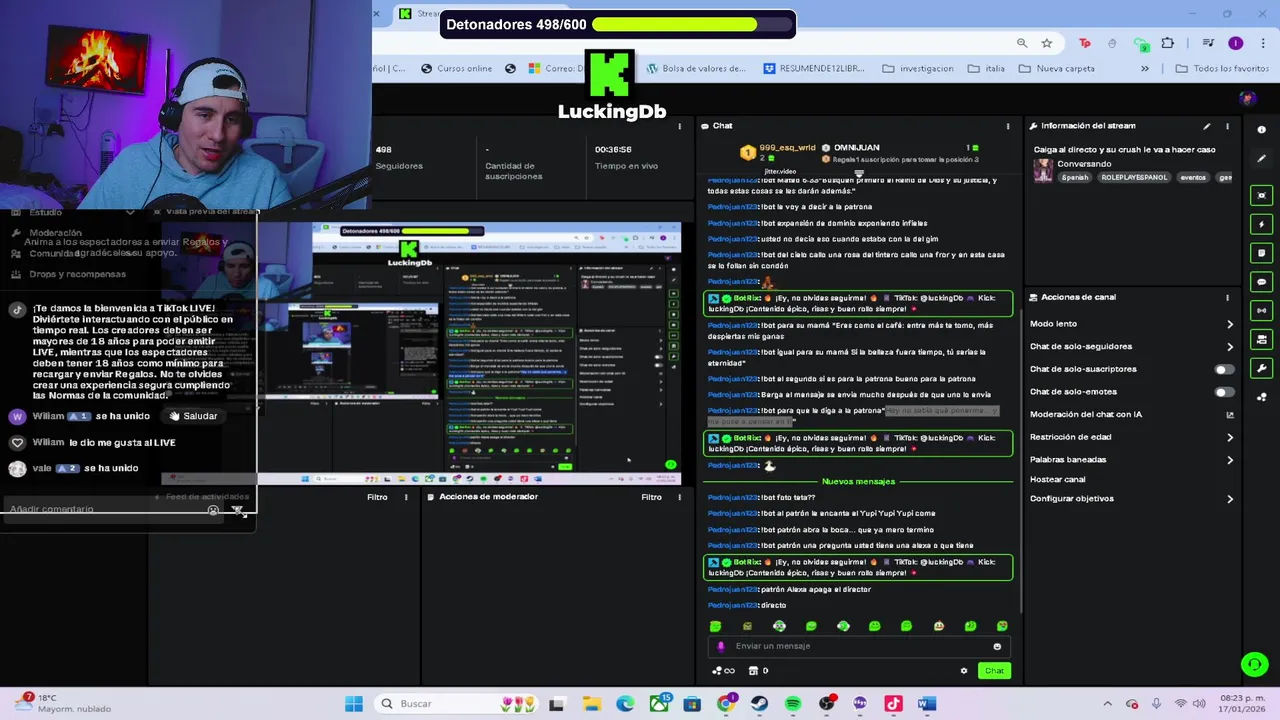
Task: Open Acciones de canal three-dot menu
Action: pyautogui.click(x=1227, y=297)
